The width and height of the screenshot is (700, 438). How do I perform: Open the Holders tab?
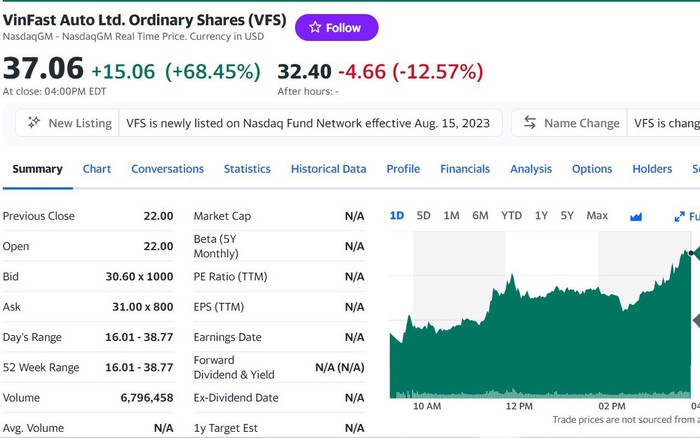(x=652, y=169)
